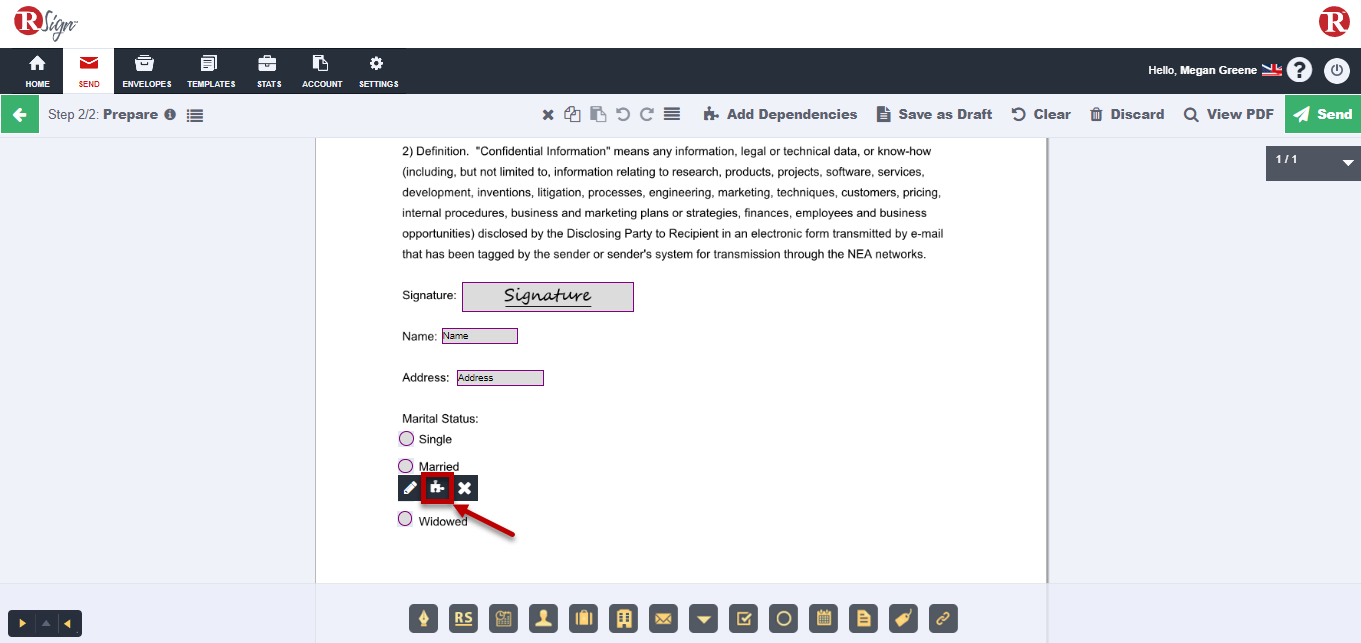The width and height of the screenshot is (1361, 643).
Task: Select the Widowed radio button
Action: (405, 519)
